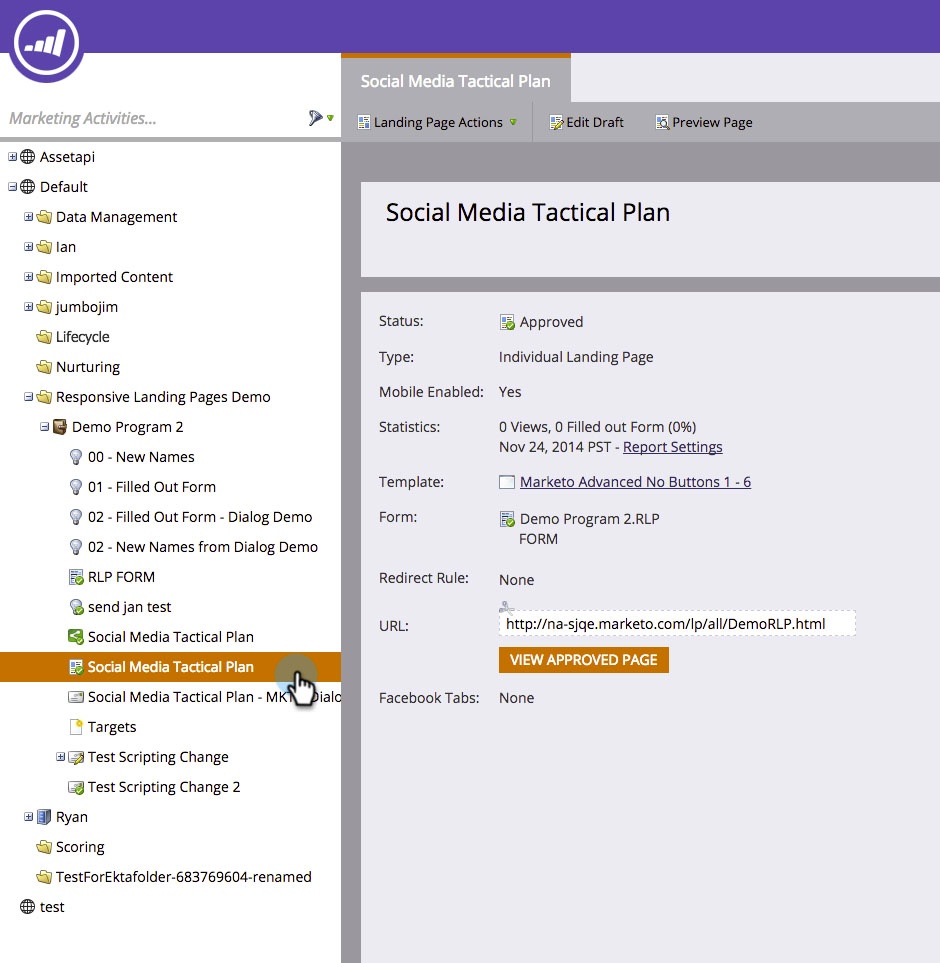Collapse the Default workspace node
This screenshot has height=963, width=940.
(12, 187)
